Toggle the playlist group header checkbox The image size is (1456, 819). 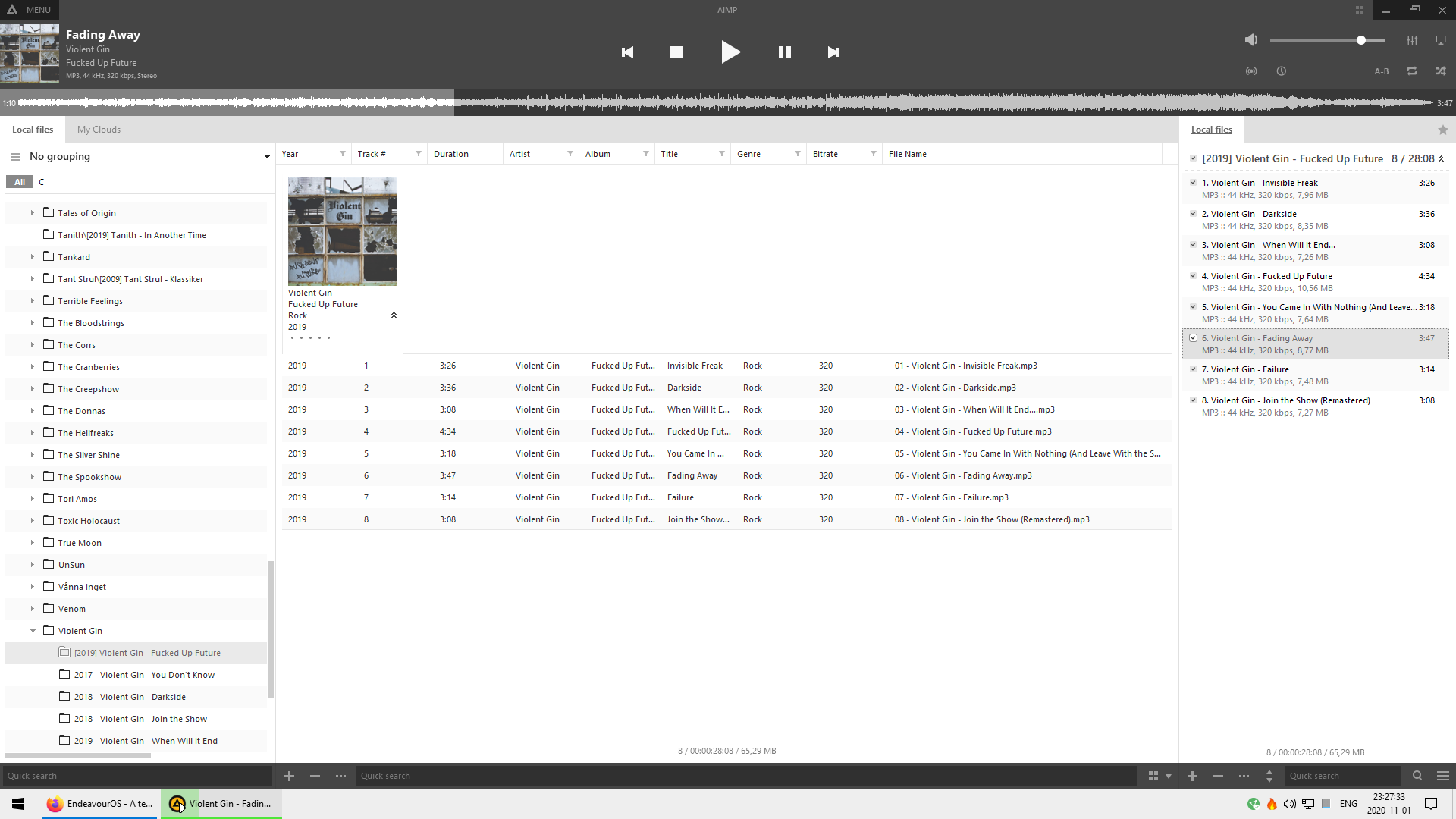point(1193,159)
